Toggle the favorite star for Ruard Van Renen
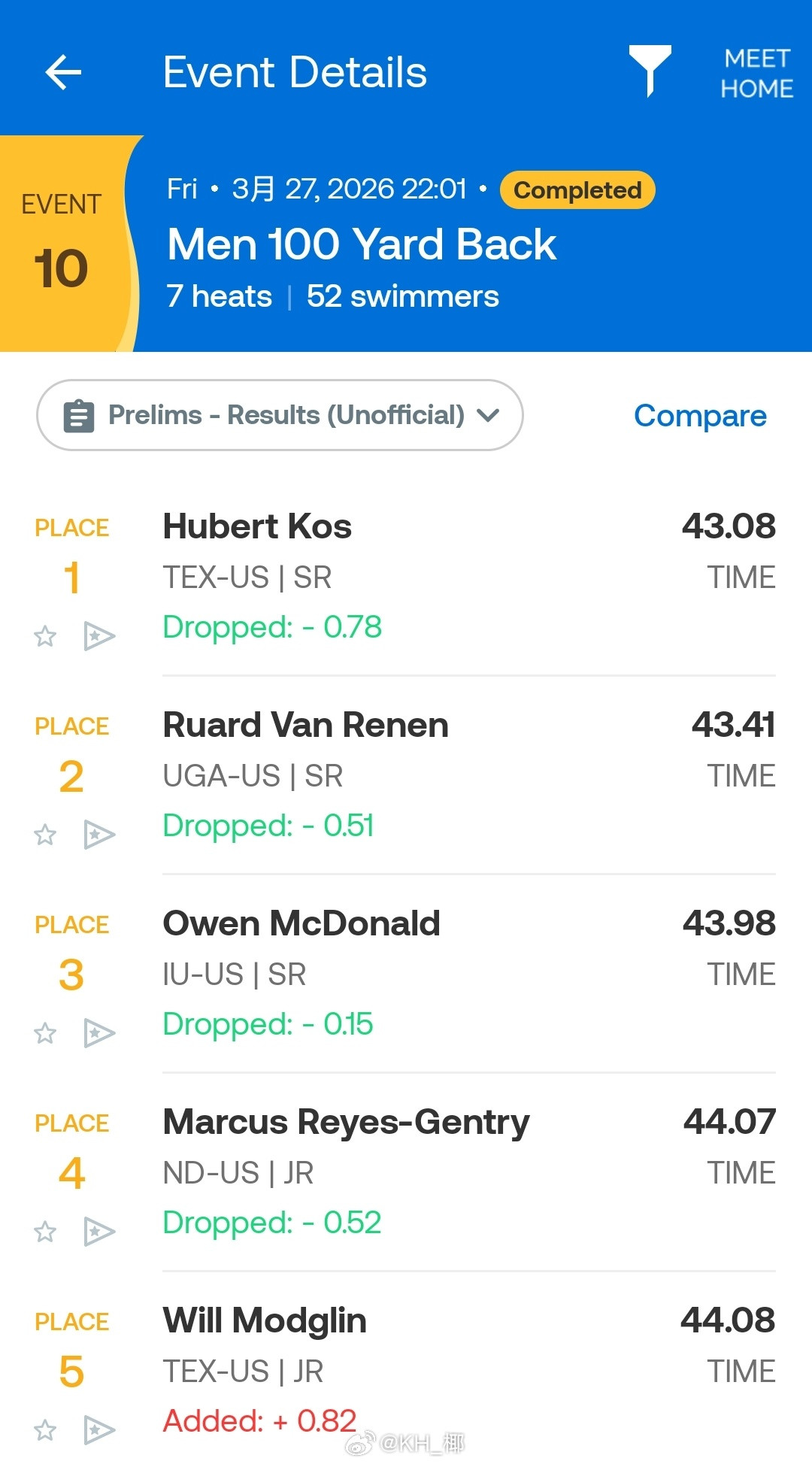The image size is (812, 1464). 45,835
